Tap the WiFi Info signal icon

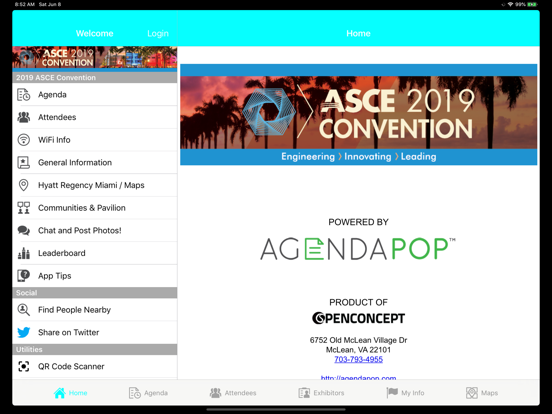[x=24, y=140]
